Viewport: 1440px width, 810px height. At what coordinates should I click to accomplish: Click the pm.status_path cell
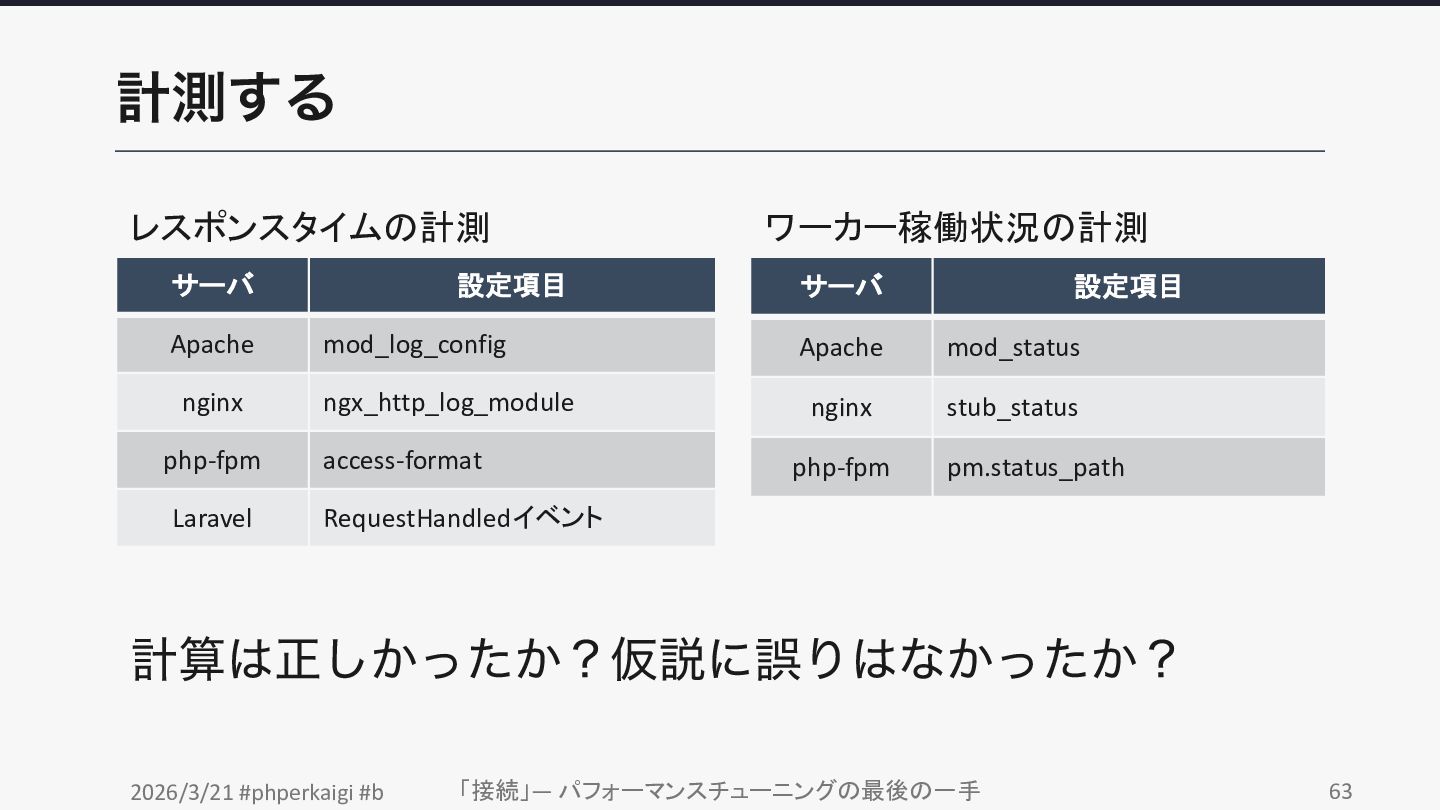point(1129,467)
